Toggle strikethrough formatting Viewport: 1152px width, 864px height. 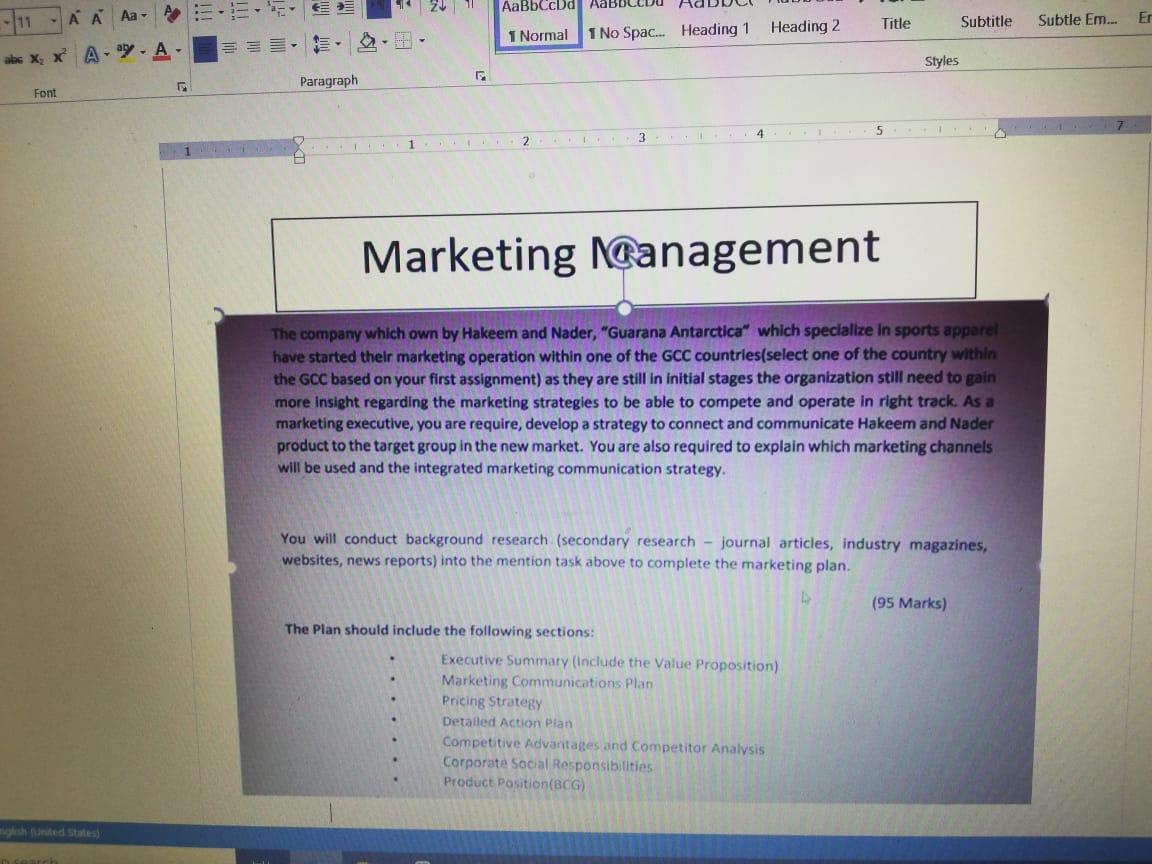pos(12,60)
